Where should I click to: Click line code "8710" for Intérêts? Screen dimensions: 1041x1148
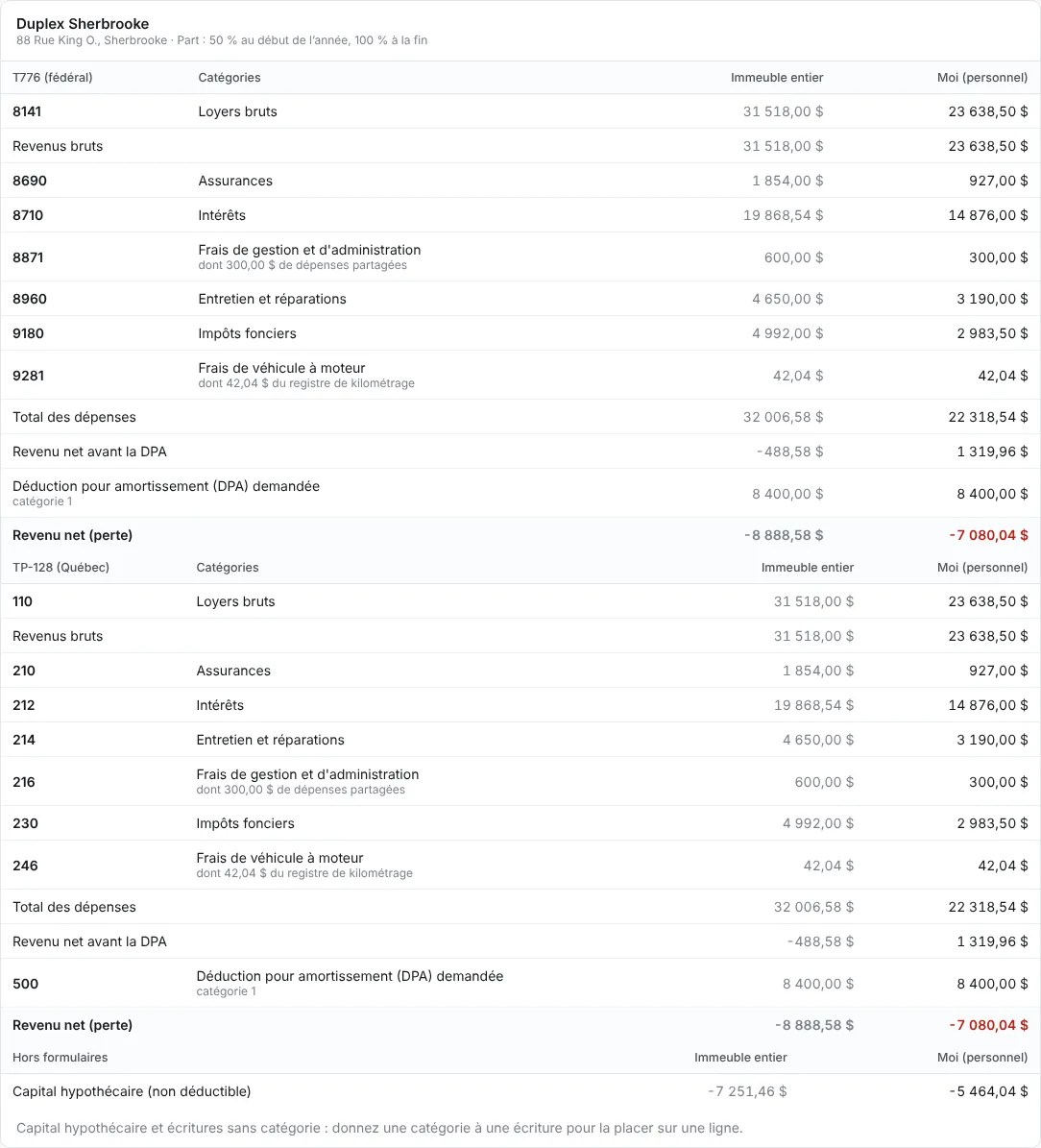coord(28,215)
